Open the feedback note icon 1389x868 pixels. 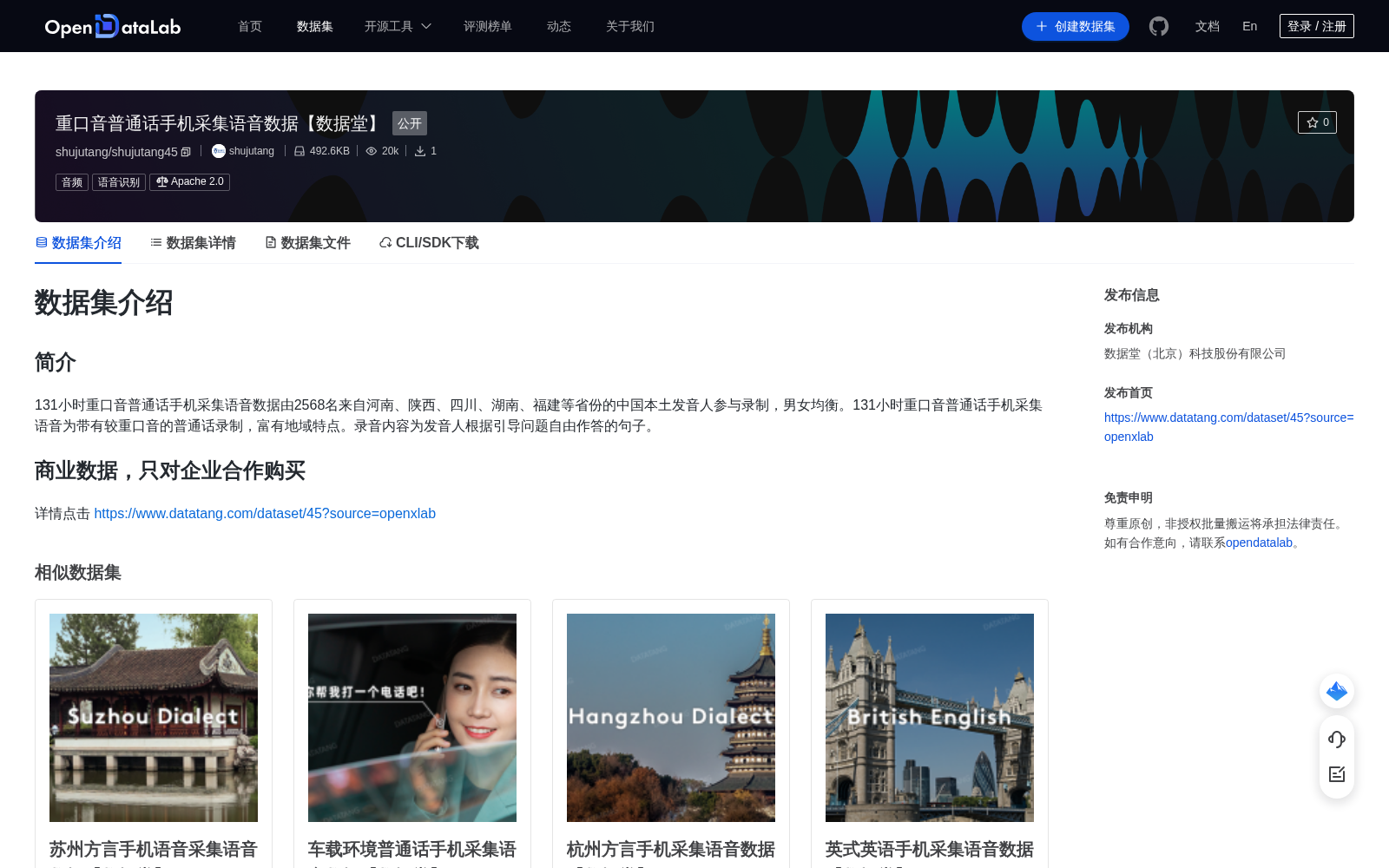(x=1337, y=774)
